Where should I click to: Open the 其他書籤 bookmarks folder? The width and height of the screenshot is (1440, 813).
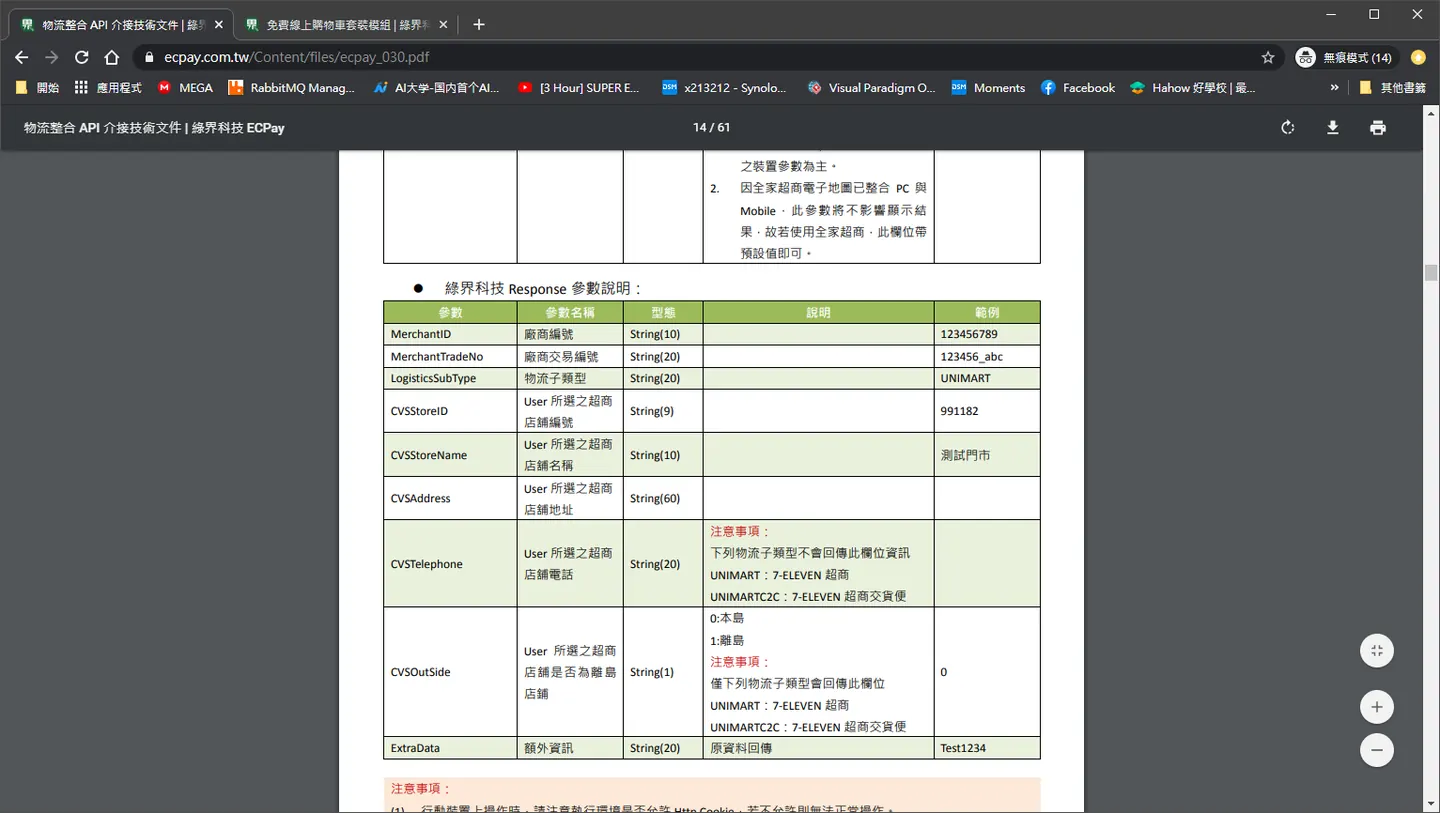1392,88
